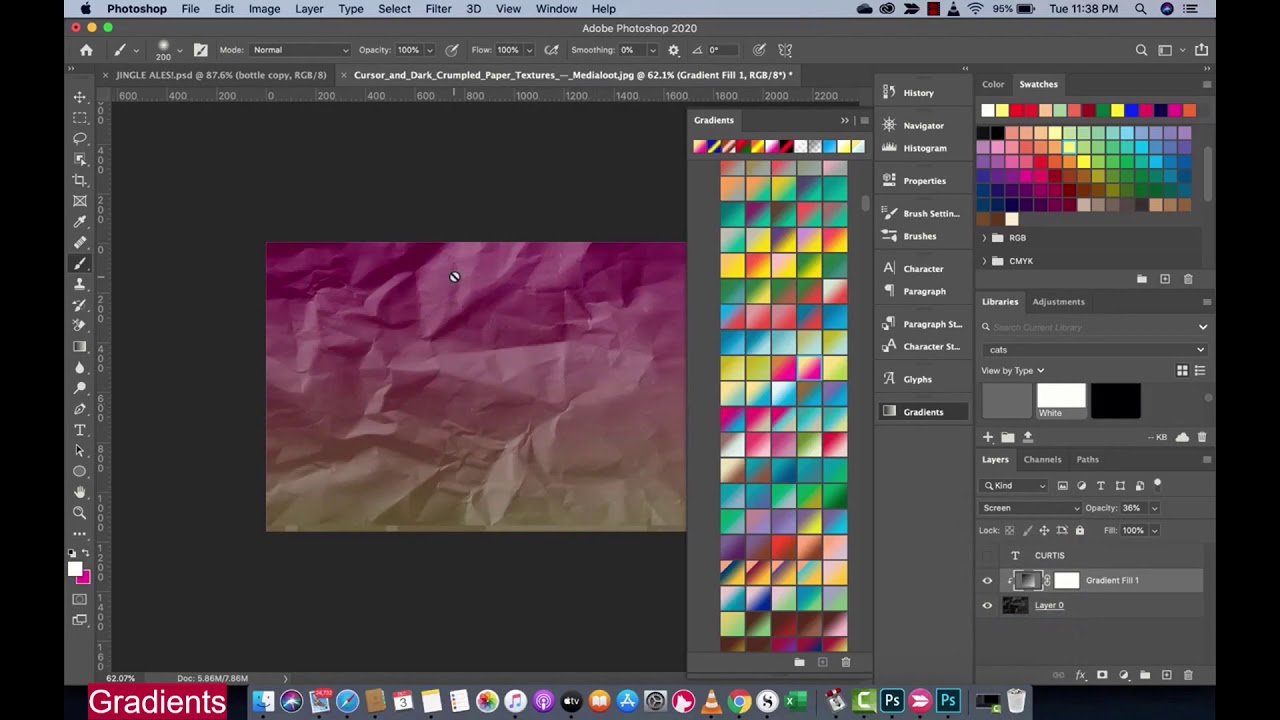1280x720 pixels.
Task: Expand the RGB swatch group
Action: 984,238
